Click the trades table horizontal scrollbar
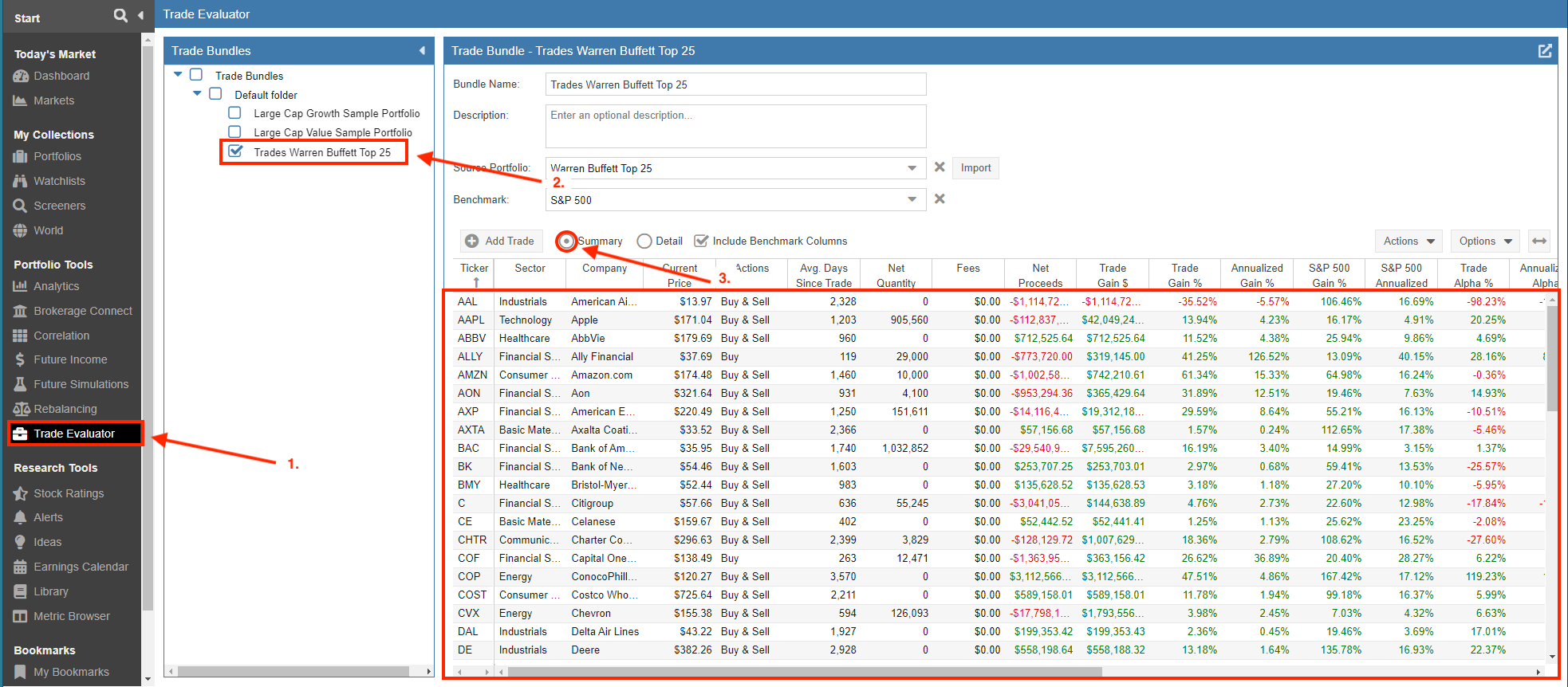The height and width of the screenshot is (687, 1568). (806, 671)
